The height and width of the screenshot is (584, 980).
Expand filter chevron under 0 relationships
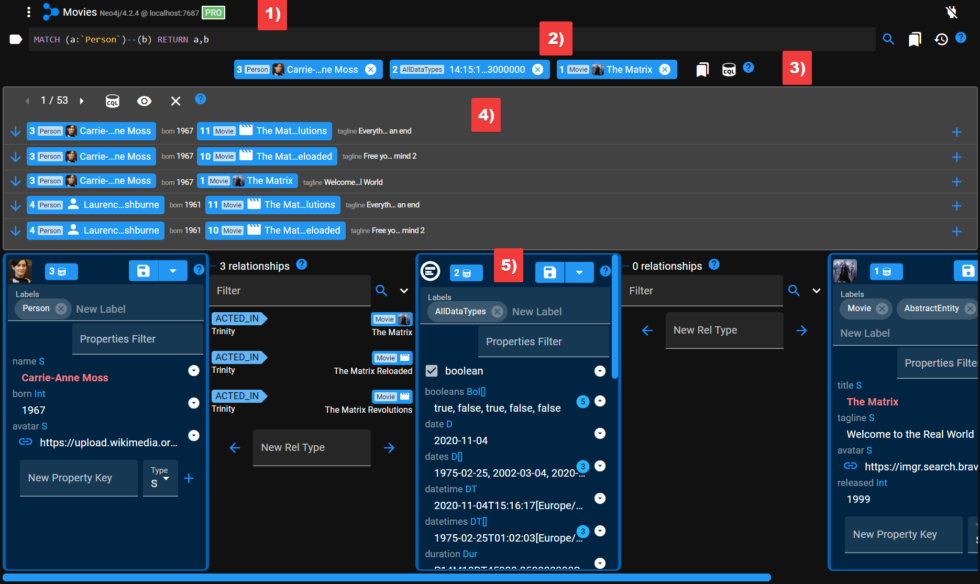coord(816,291)
